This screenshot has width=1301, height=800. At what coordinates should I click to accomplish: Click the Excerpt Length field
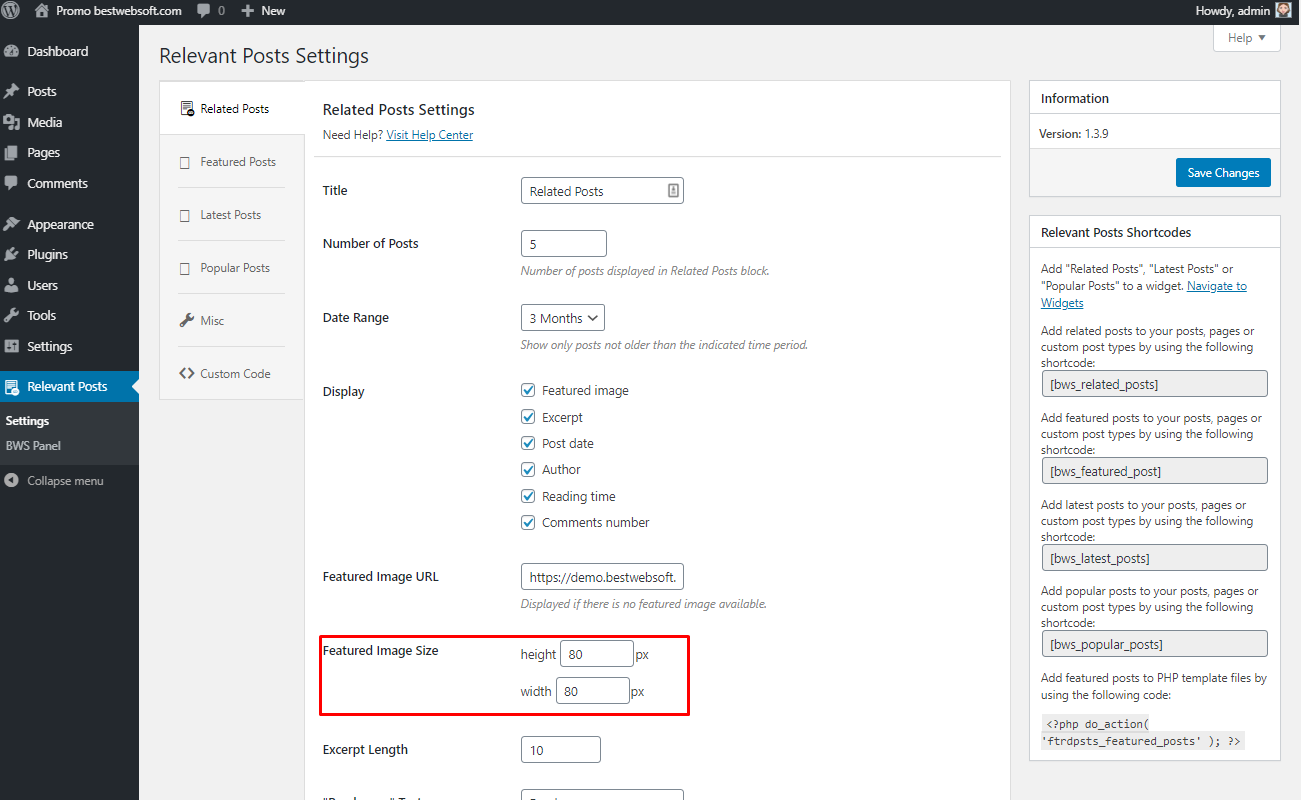[x=561, y=750]
